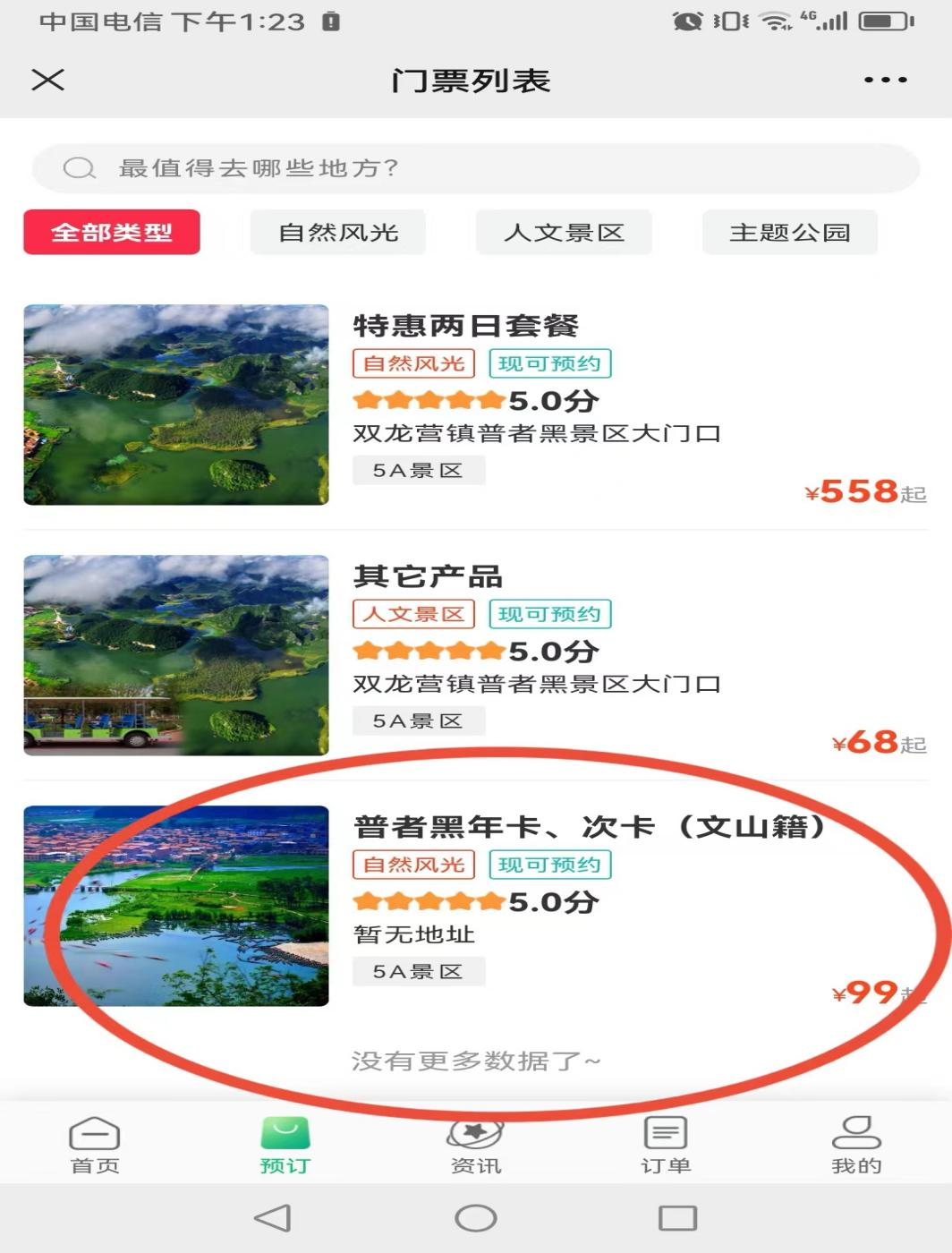952x1253 pixels.
Task: Tap the search magnifier icon
Action: [x=80, y=167]
